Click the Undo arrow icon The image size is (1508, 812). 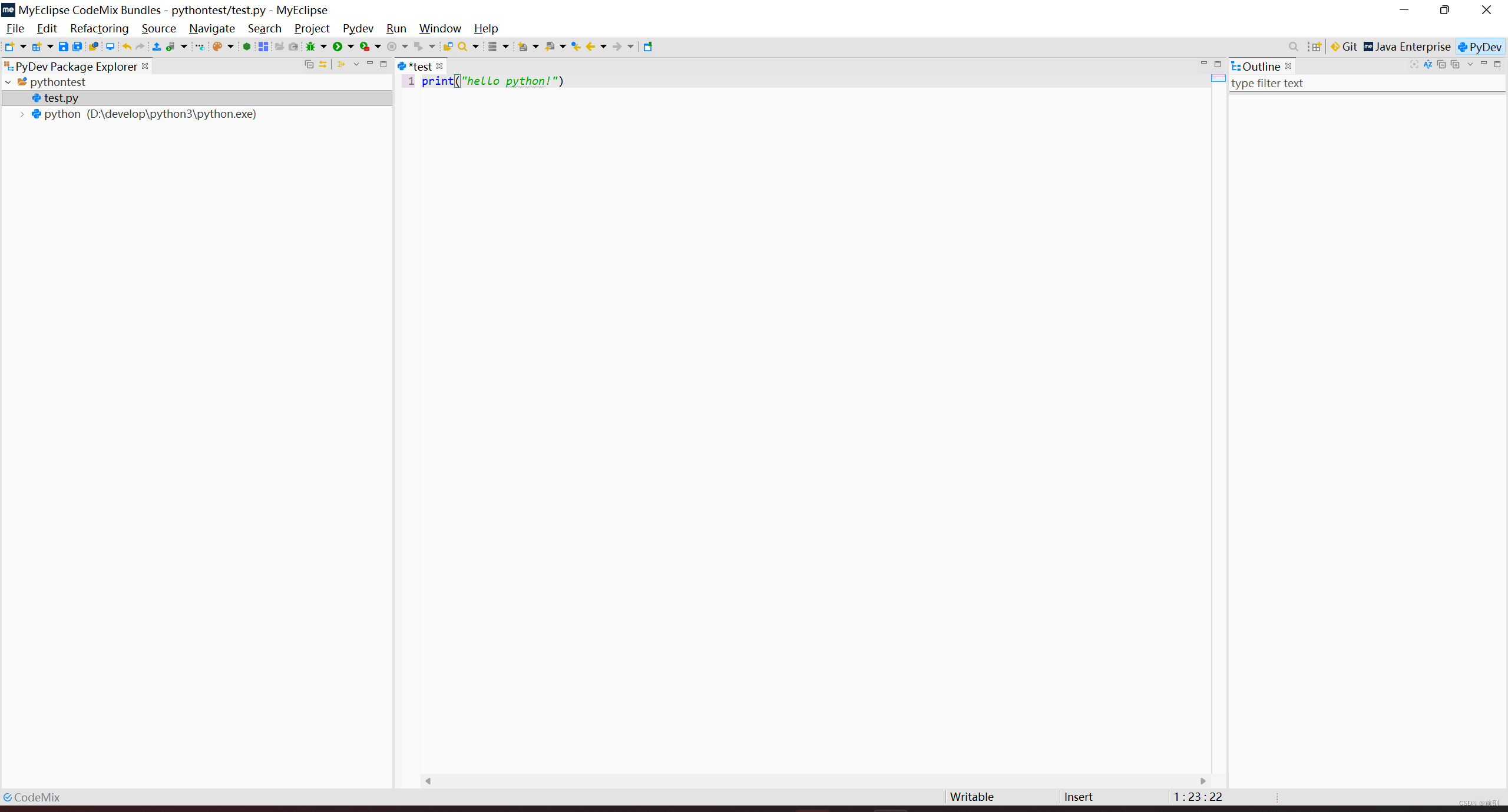(x=127, y=47)
